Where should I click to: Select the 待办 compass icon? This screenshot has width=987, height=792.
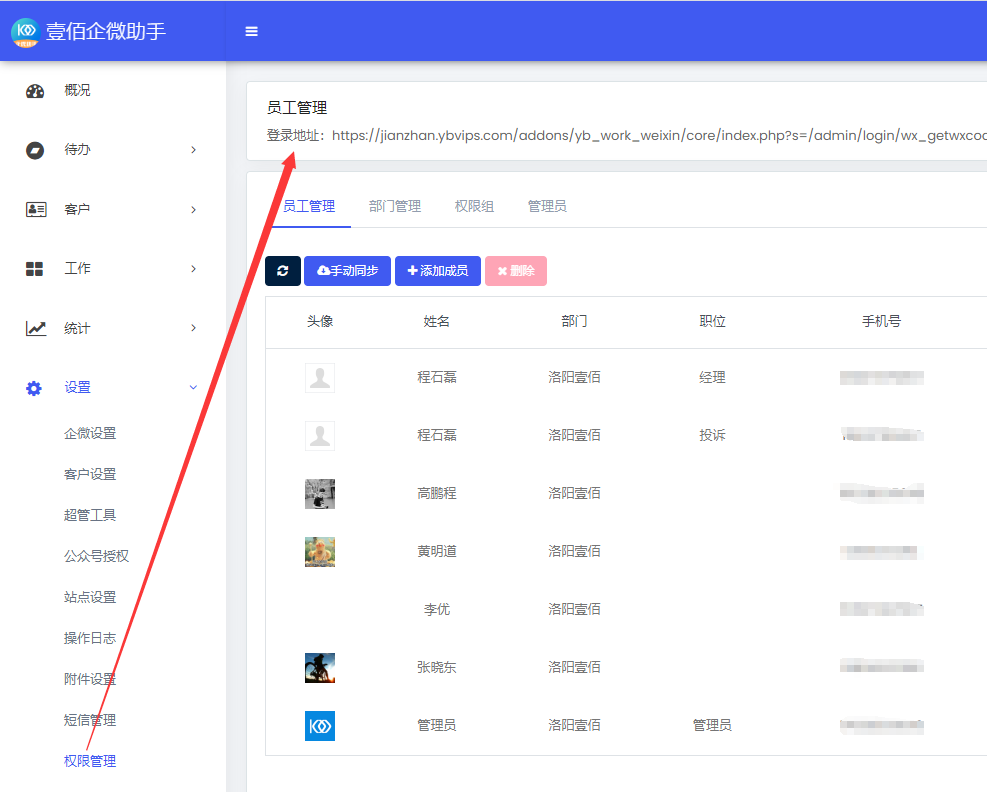coord(35,150)
